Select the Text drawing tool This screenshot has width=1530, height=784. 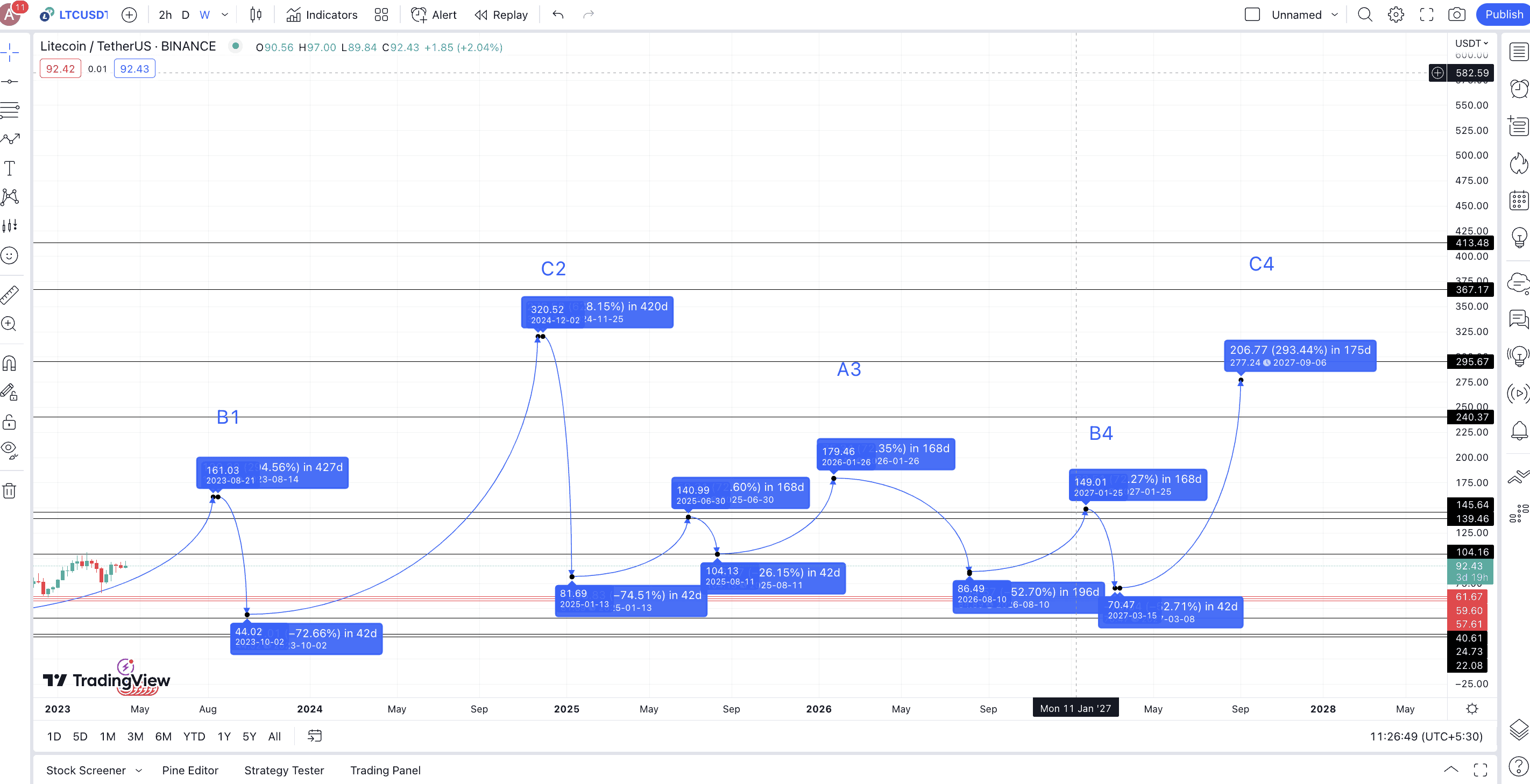(10, 168)
